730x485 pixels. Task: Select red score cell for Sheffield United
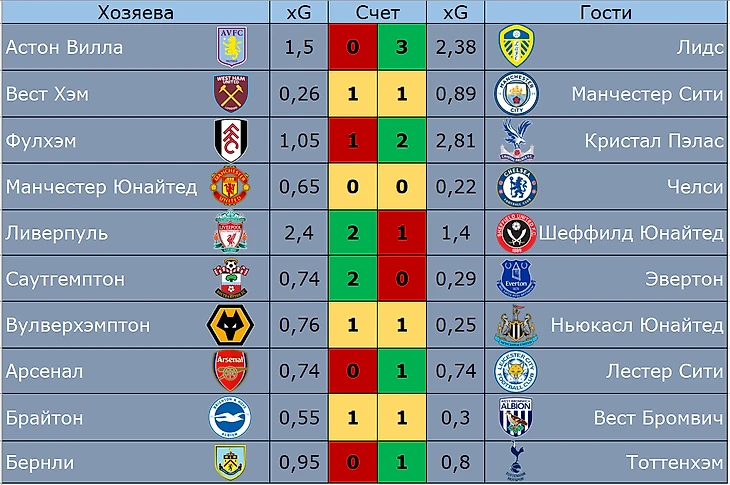(x=402, y=232)
